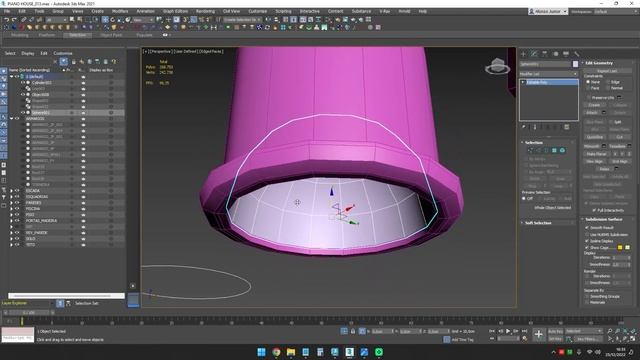
Task: Open Google Chrome from the taskbar
Action: coord(276,352)
